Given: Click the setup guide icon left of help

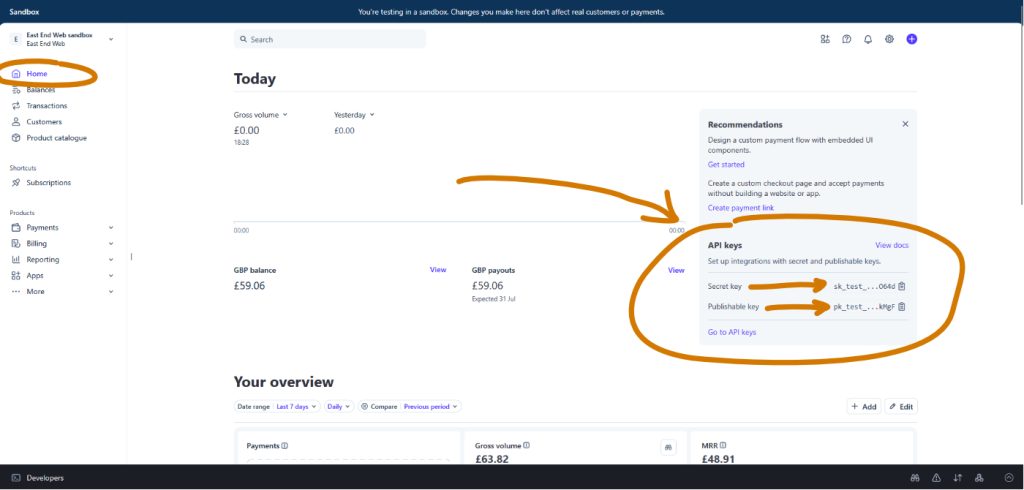Looking at the screenshot, I should tap(825, 39).
